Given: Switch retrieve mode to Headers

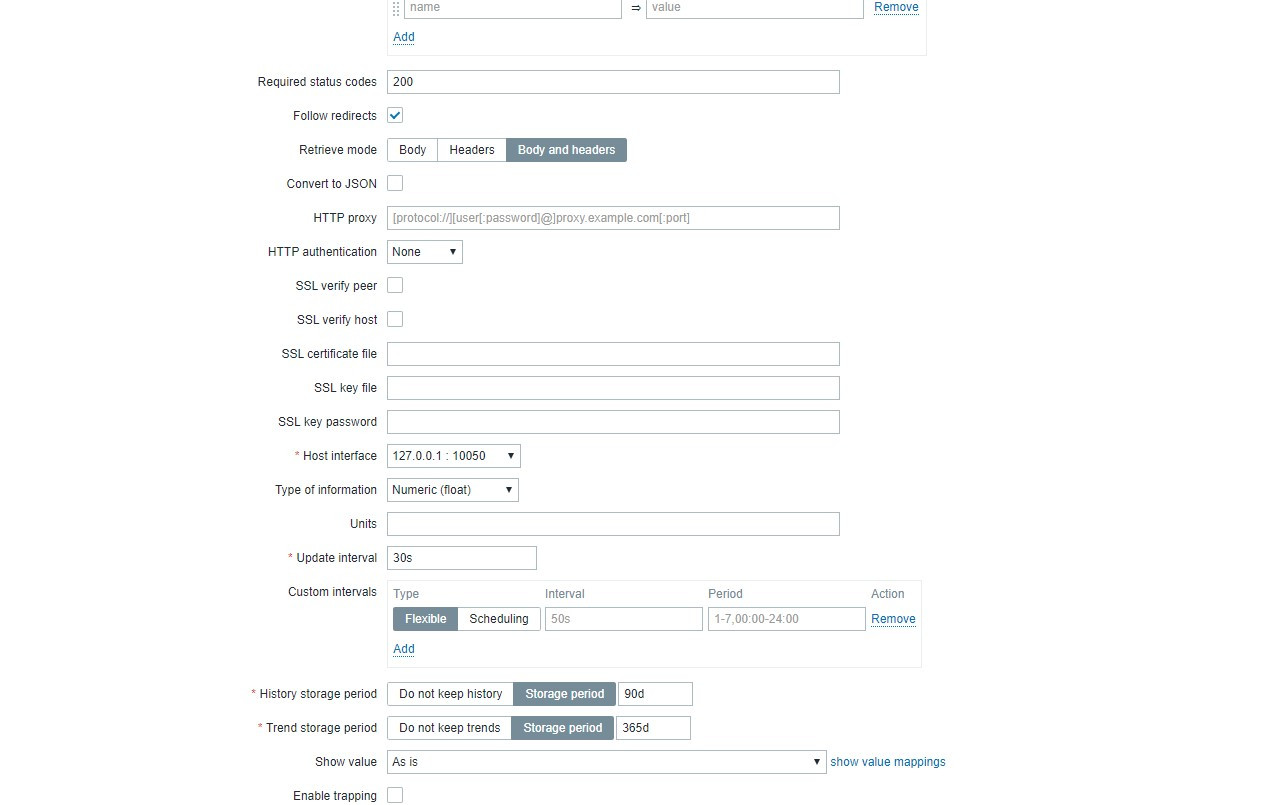Looking at the screenshot, I should click(x=472, y=150).
